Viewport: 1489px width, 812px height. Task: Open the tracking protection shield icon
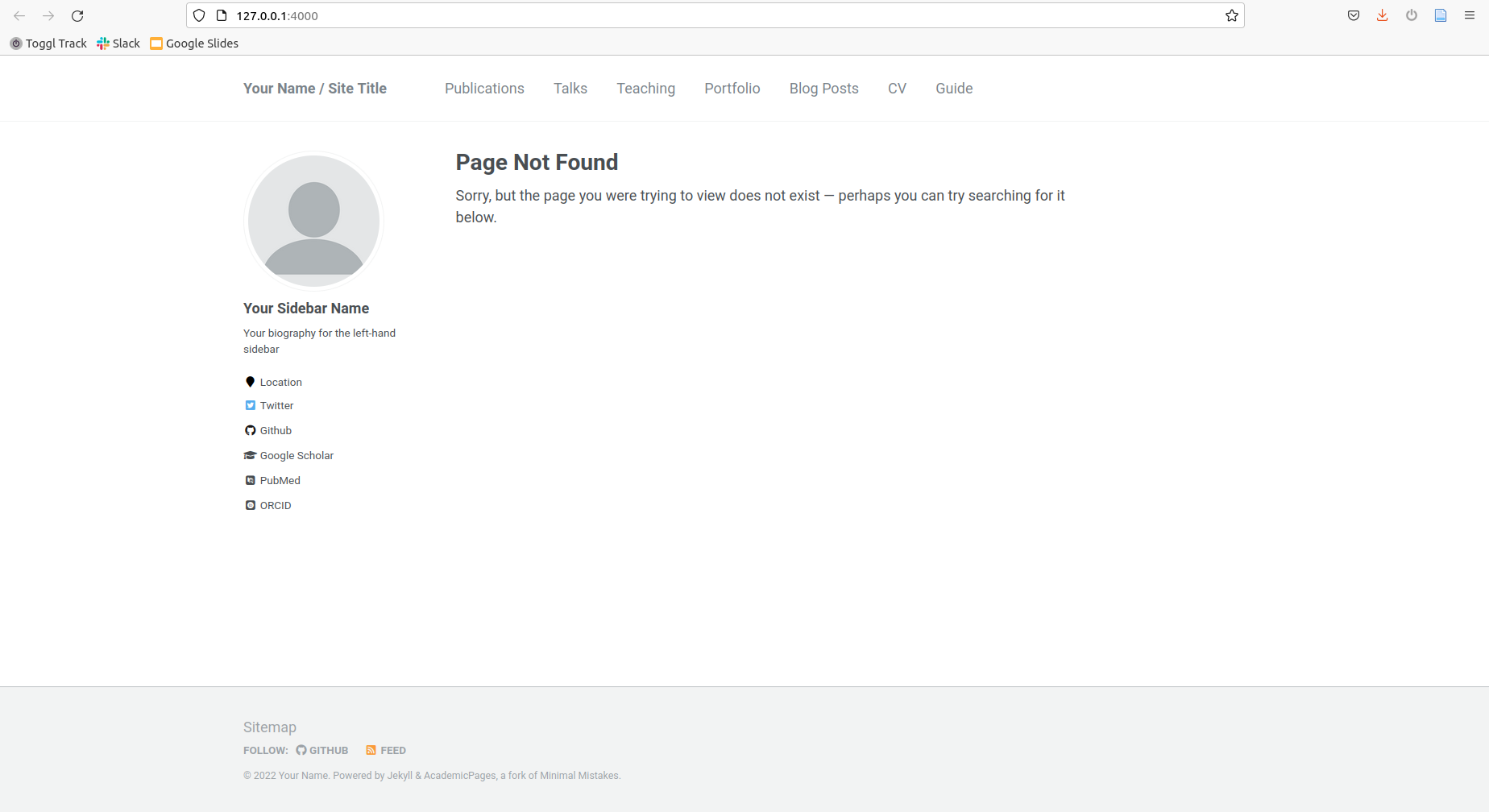coord(199,15)
